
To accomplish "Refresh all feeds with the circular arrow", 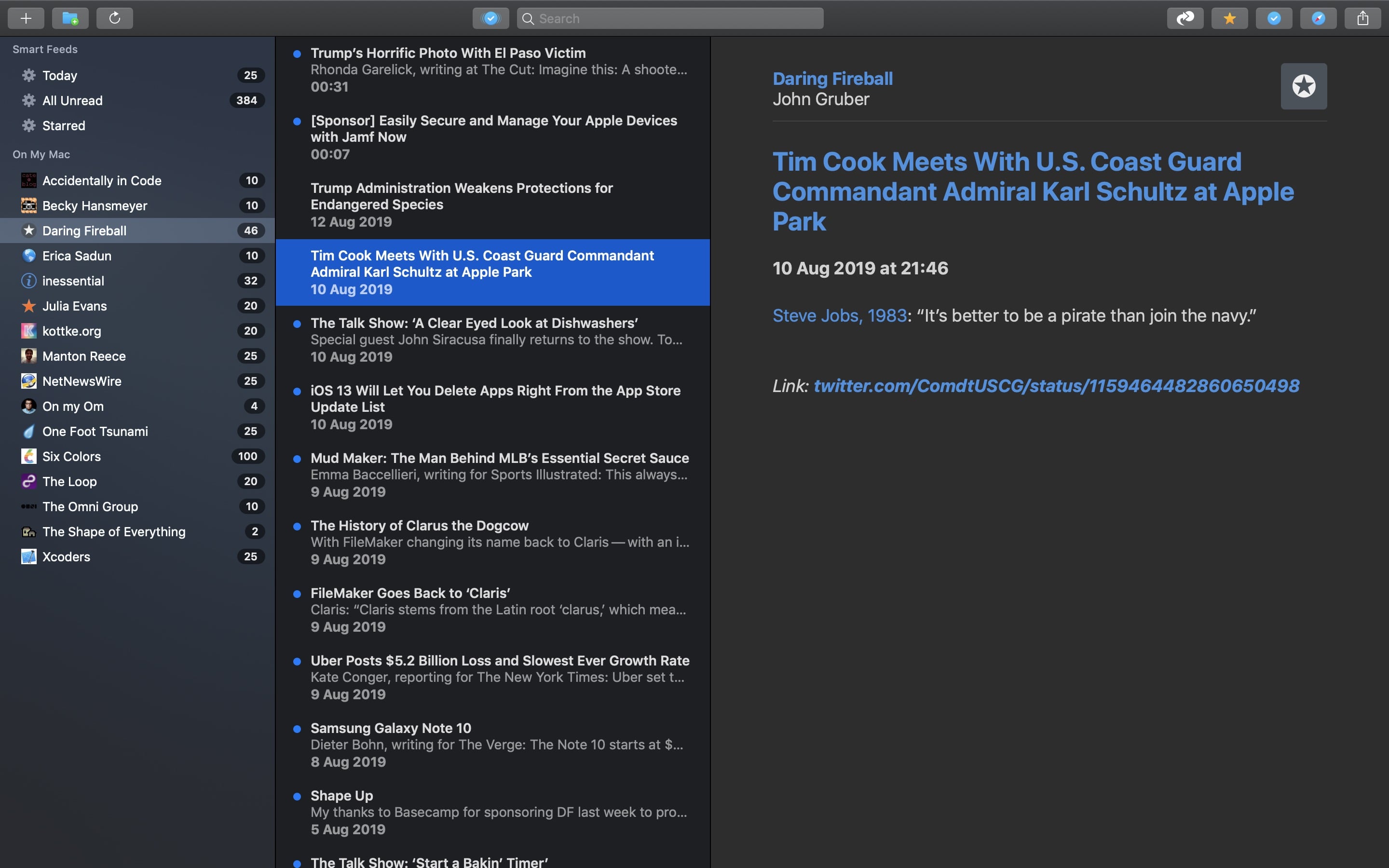I will click(x=115, y=18).
